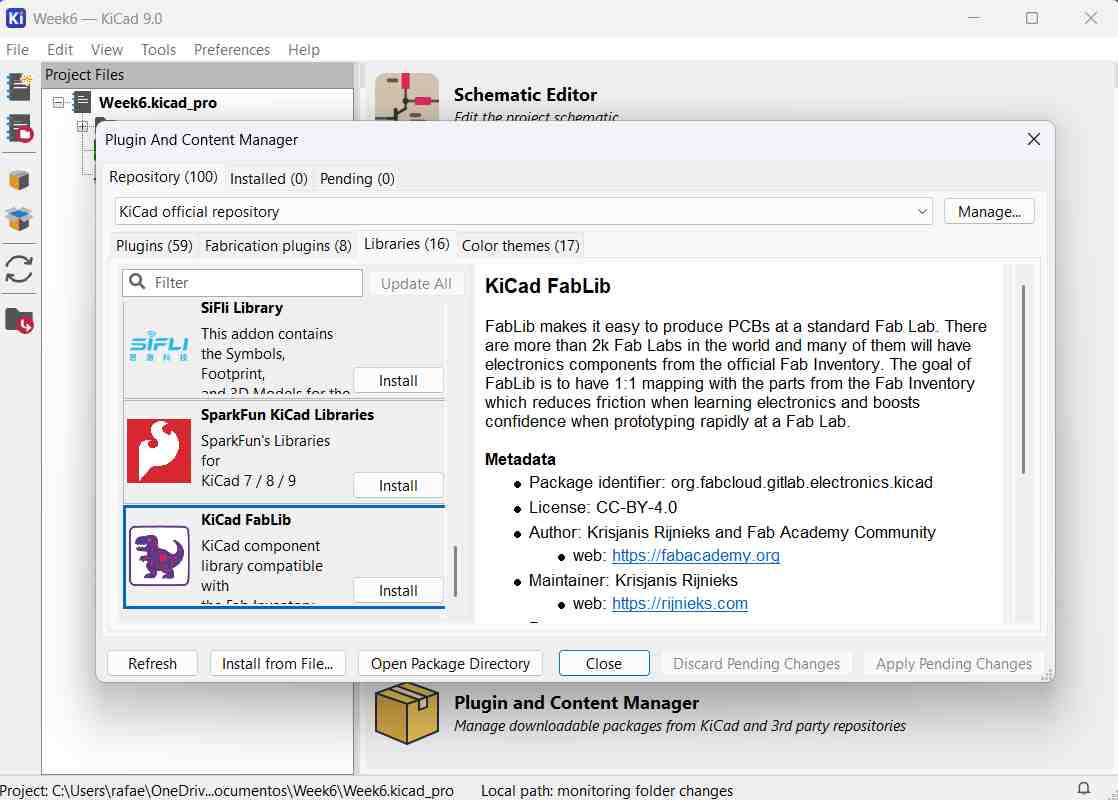Image resolution: width=1118 pixels, height=800 pixels.
Task: Open the Tools menu
Action: [158, 50]
